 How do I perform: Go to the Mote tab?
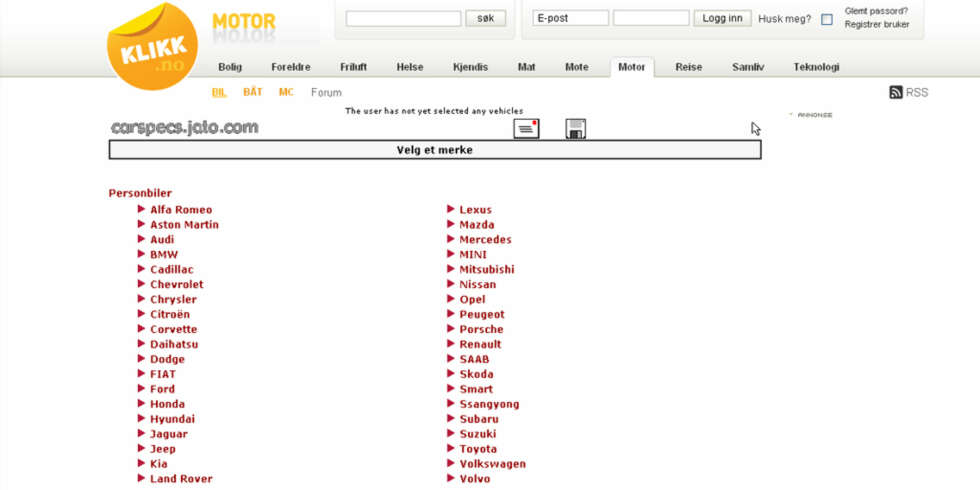[577, 67]
